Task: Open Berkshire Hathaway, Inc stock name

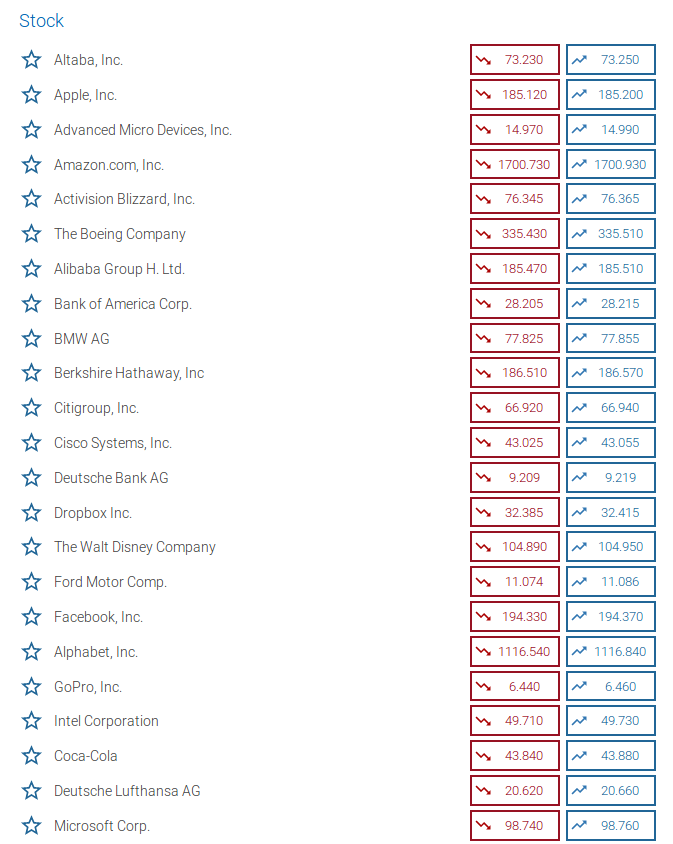Action: coord(129,373)
